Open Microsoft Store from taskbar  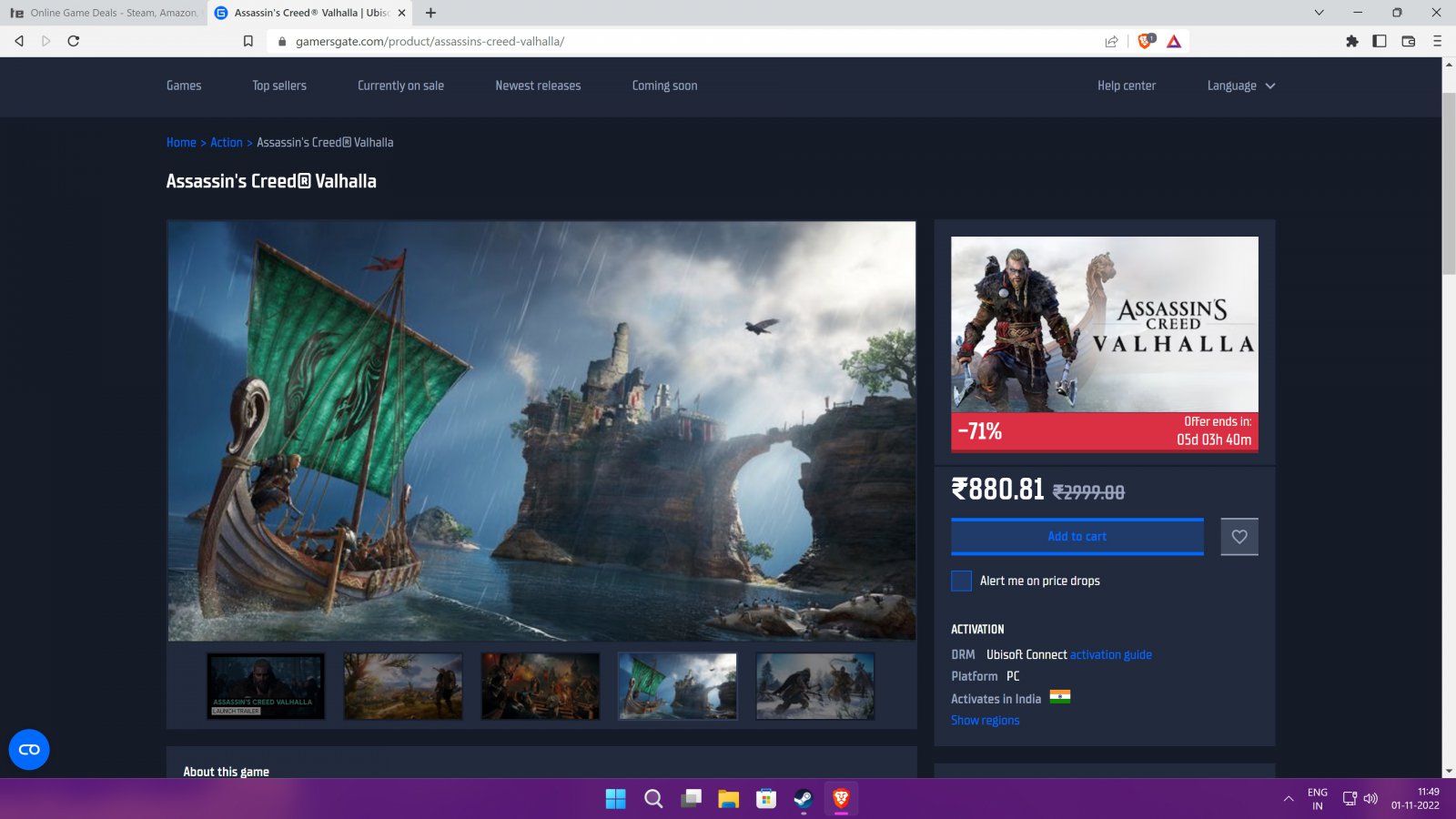pos(766,799)
